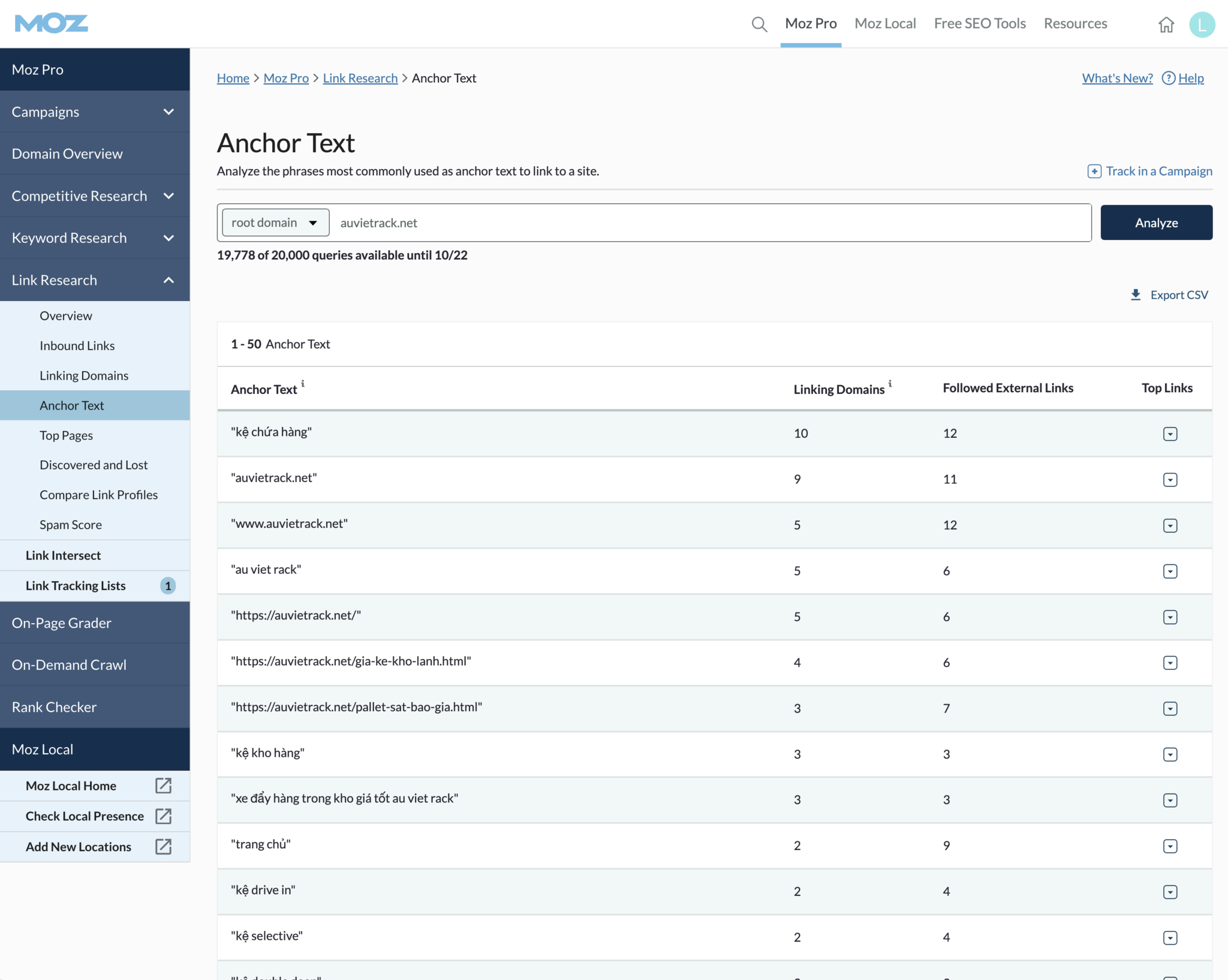Switch to the Moz Pro top tab
This screenshot has width=1228, height=980.
click(x=811, y=23)
